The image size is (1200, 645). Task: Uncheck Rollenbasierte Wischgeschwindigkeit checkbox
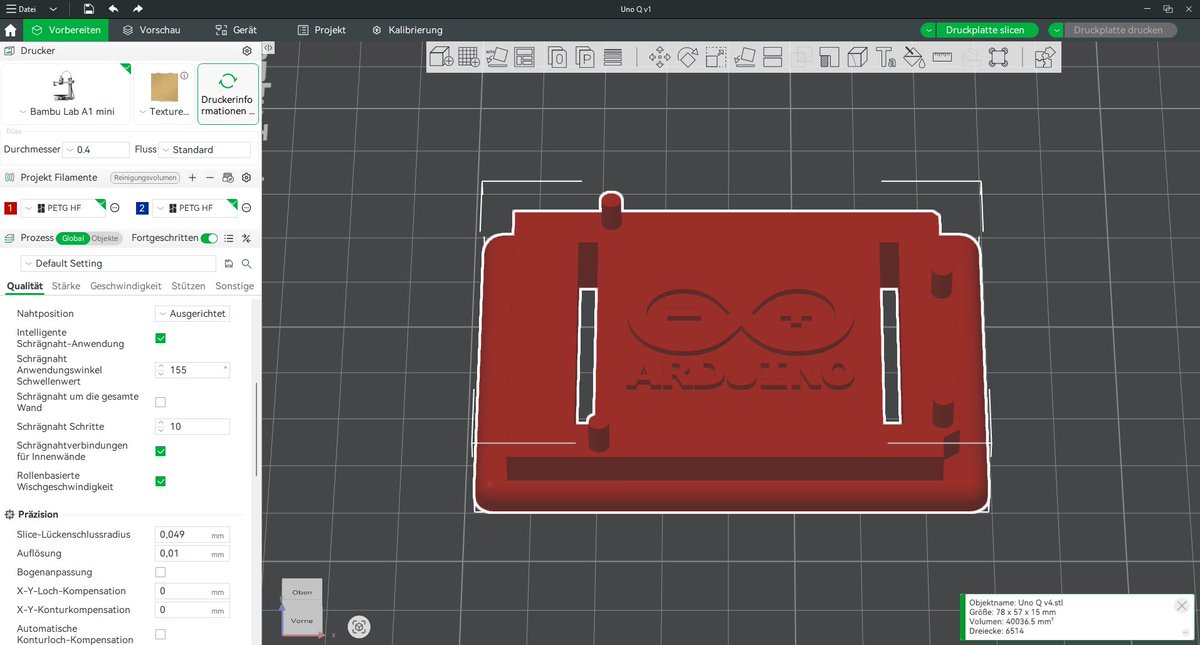(160, 481)
